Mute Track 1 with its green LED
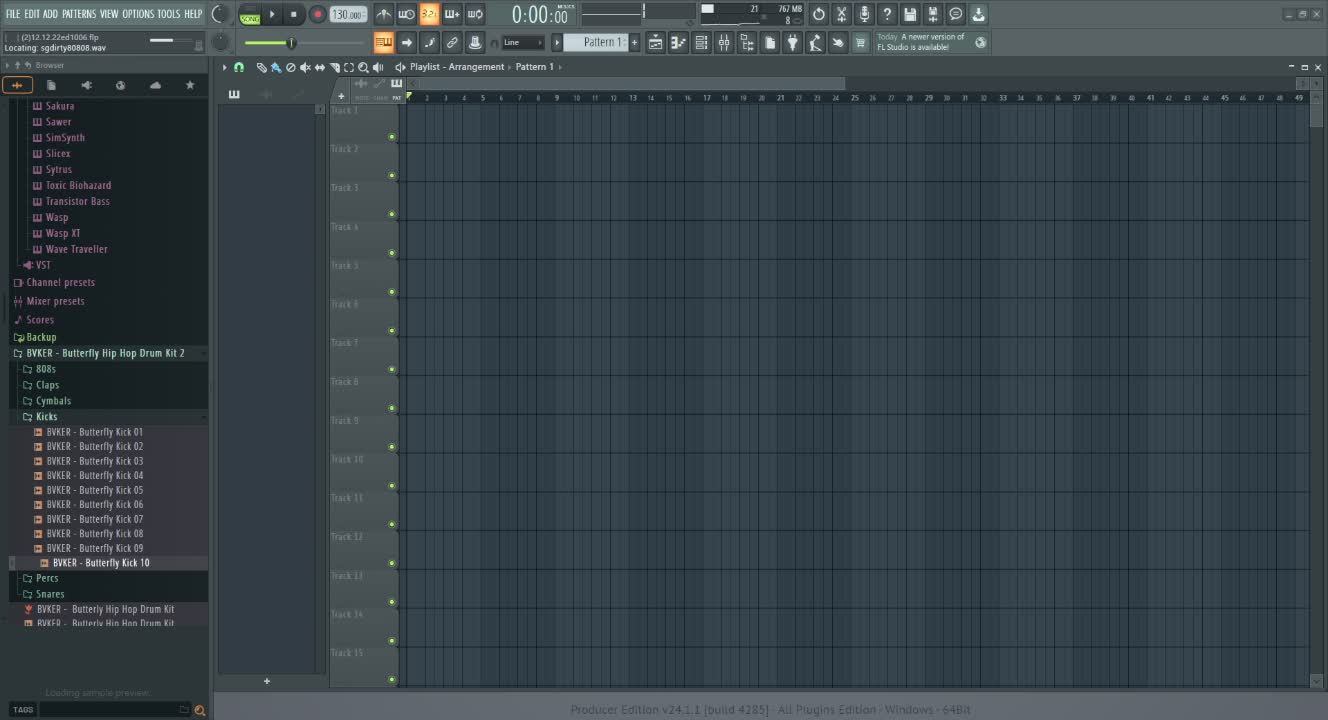Viewport: 1328px width, 720px height. pyautogui.click(x=392, y=137)
